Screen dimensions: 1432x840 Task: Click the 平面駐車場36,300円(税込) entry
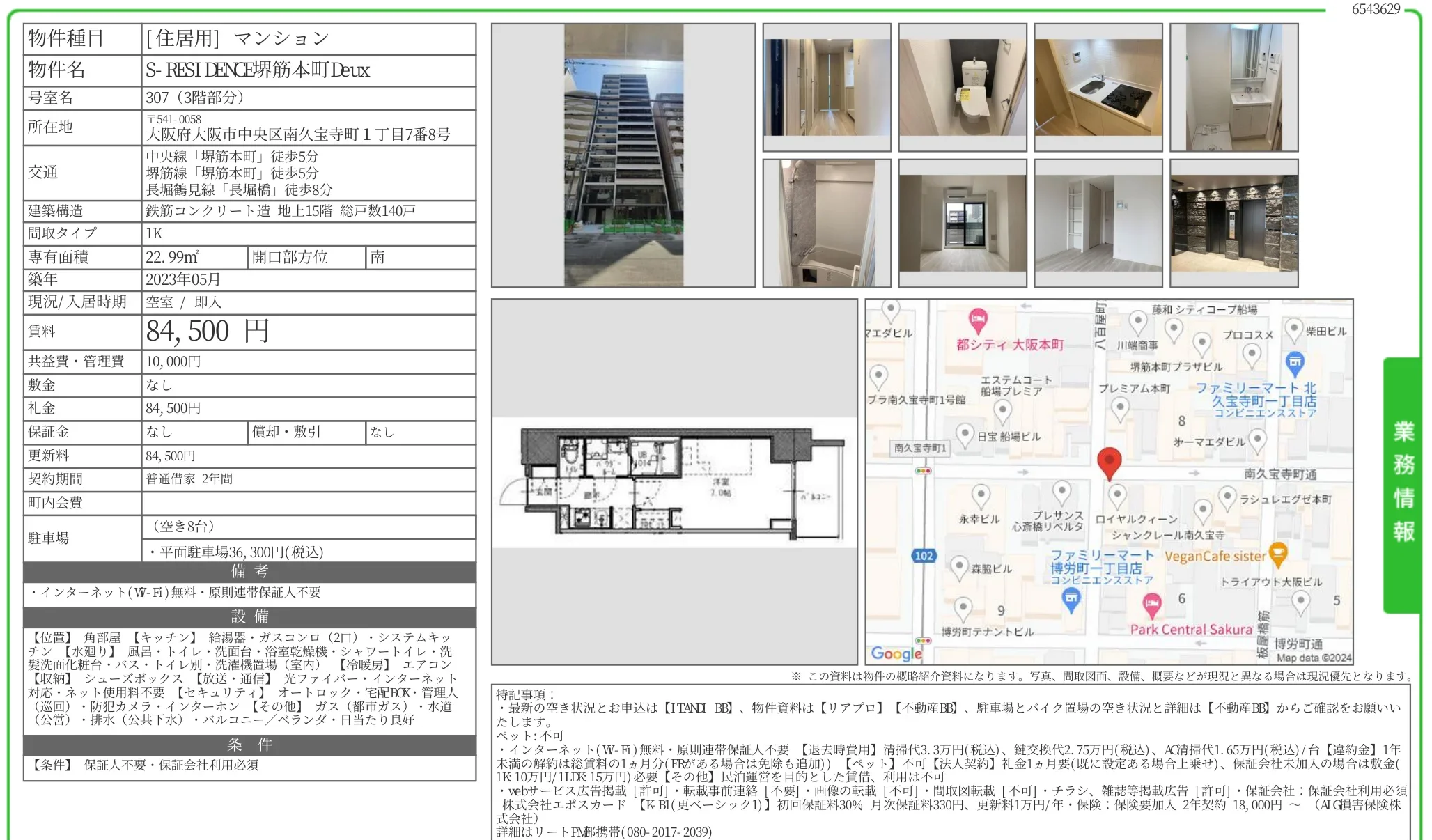(236, 552)
